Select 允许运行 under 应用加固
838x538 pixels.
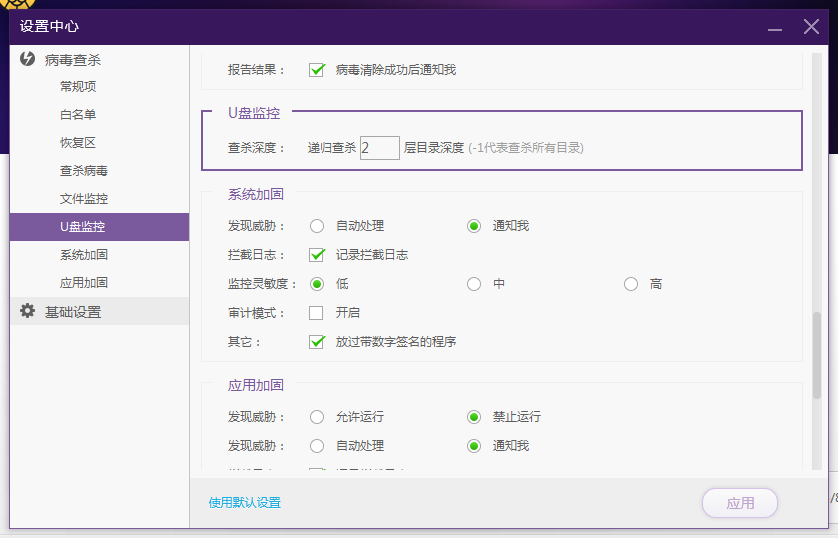pos(317,417)
